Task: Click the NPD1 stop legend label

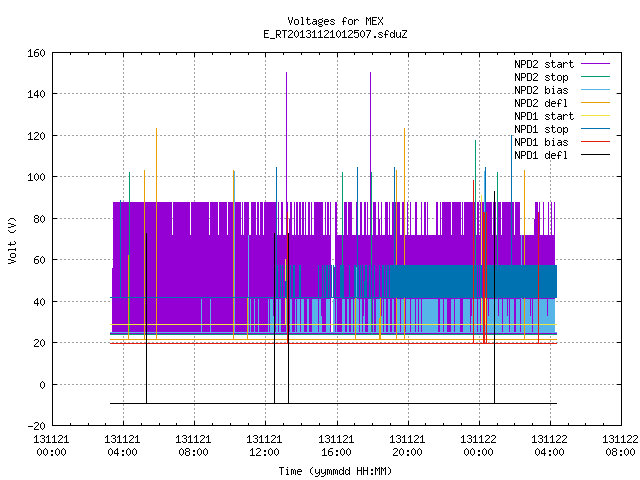Action: (541, 129)
